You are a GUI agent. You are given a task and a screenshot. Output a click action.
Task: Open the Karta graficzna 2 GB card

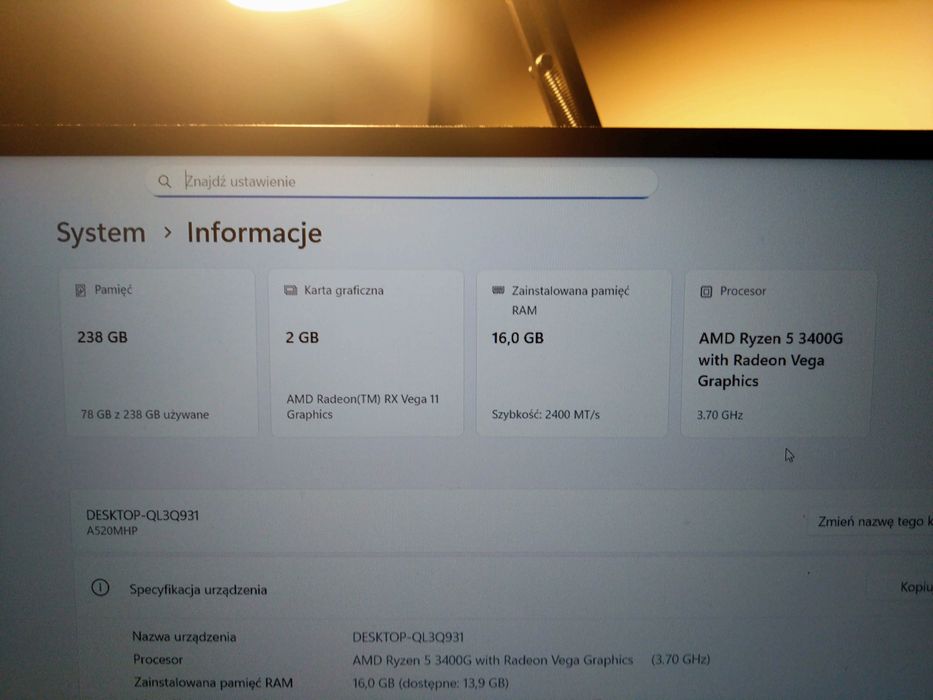coord(367,353)
